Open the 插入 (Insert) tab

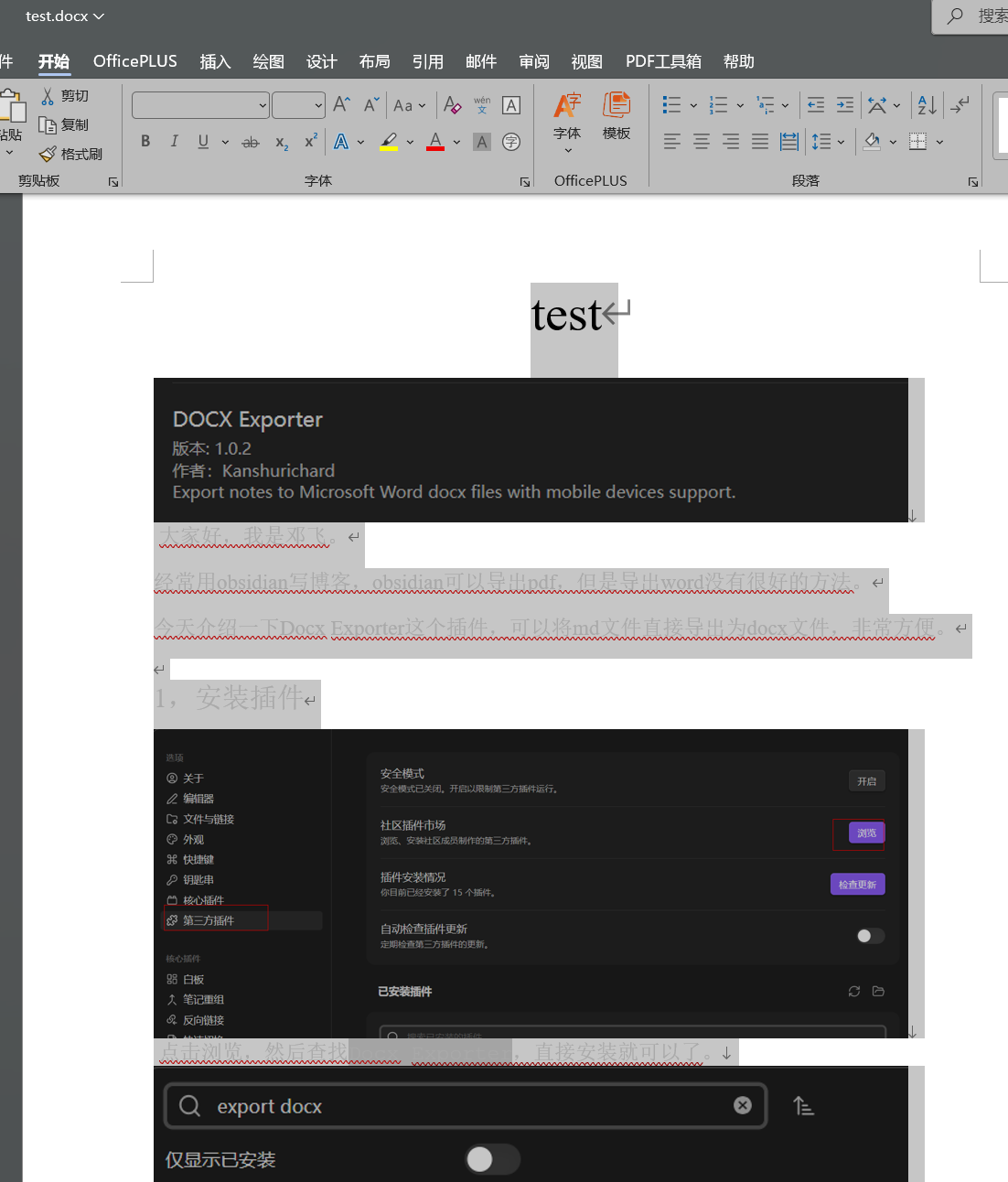[x=215, y=61]
